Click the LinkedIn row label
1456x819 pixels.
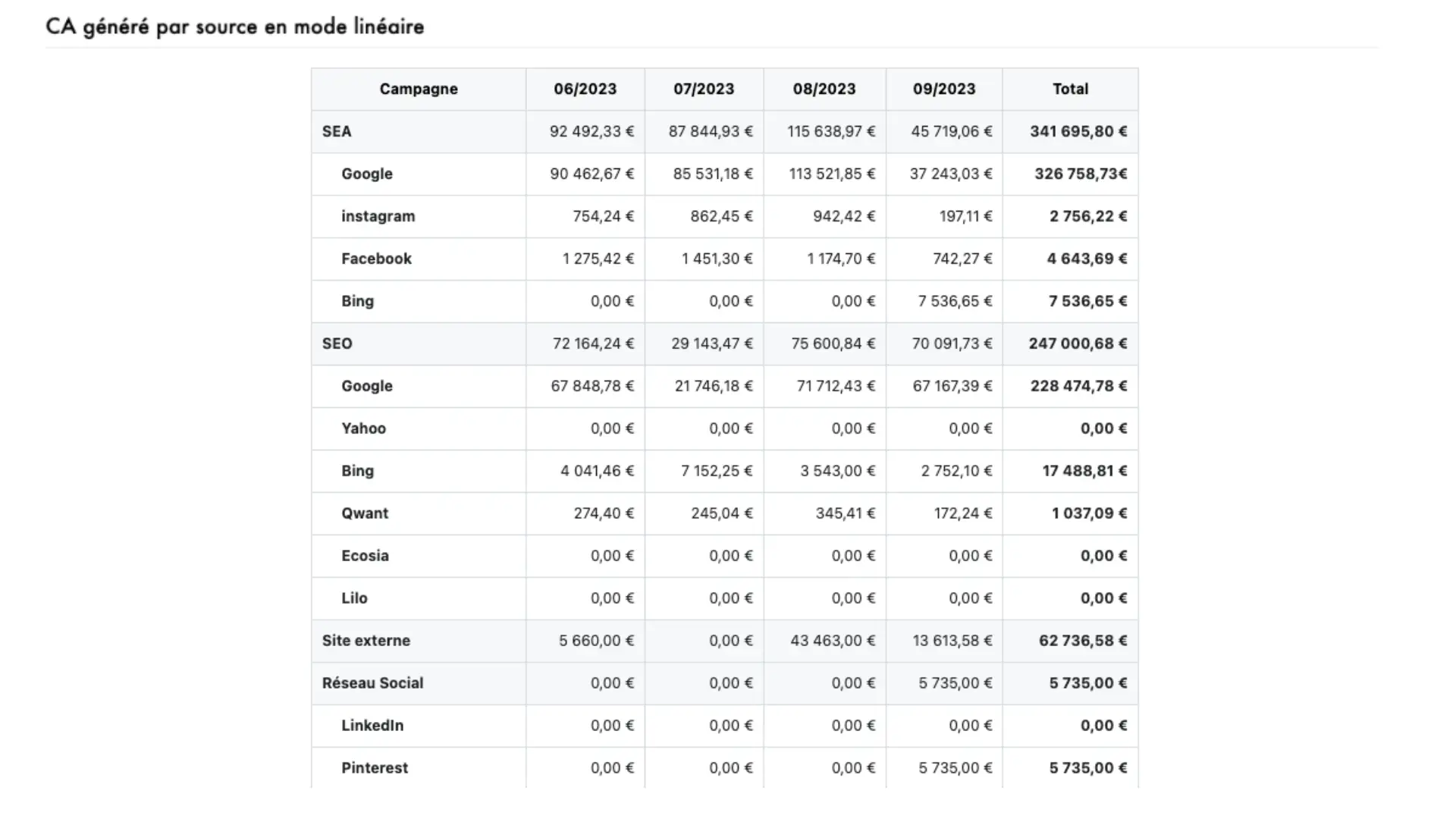point(372,726)
